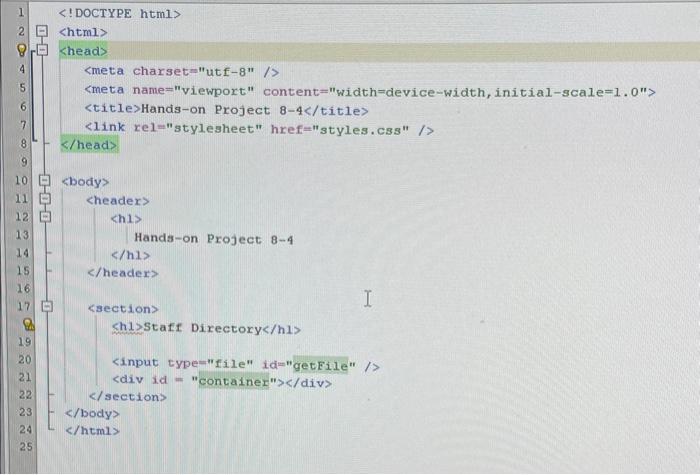Click the heading text on line 13

tap(214, 239)
